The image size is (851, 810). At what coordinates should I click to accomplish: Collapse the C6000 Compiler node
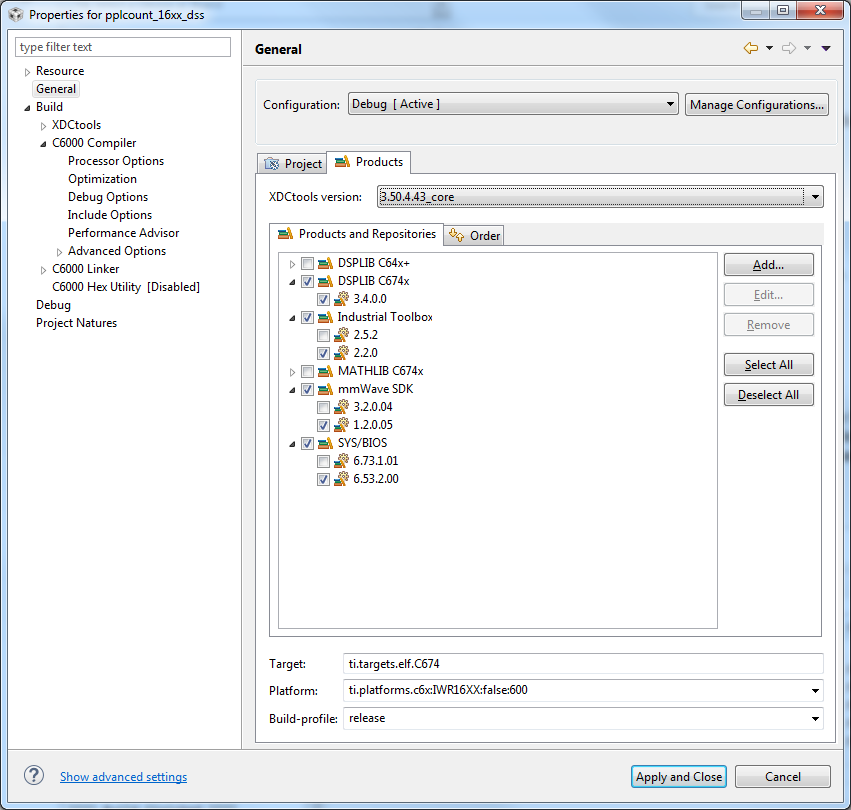[43, 144]
